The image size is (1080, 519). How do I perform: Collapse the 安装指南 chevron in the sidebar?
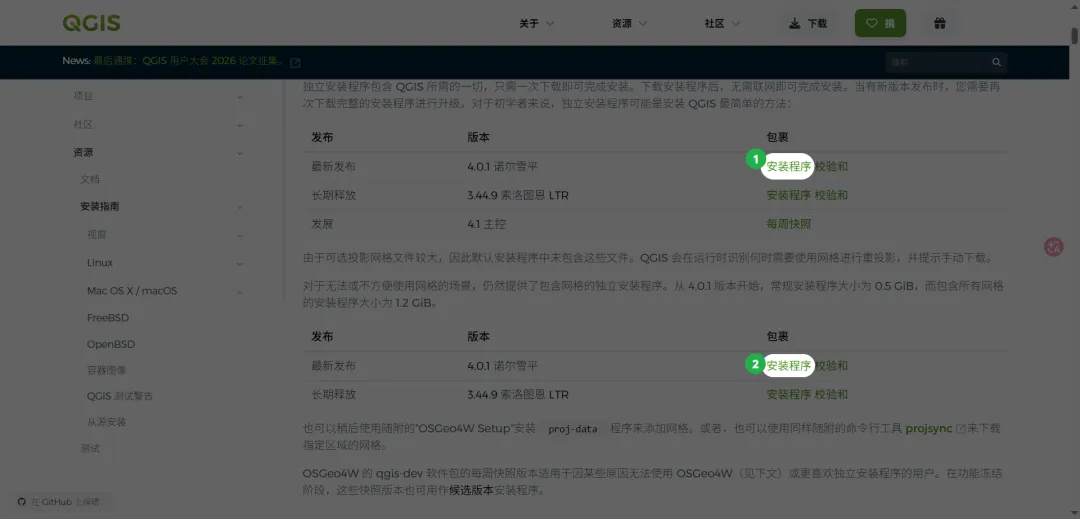240,206
